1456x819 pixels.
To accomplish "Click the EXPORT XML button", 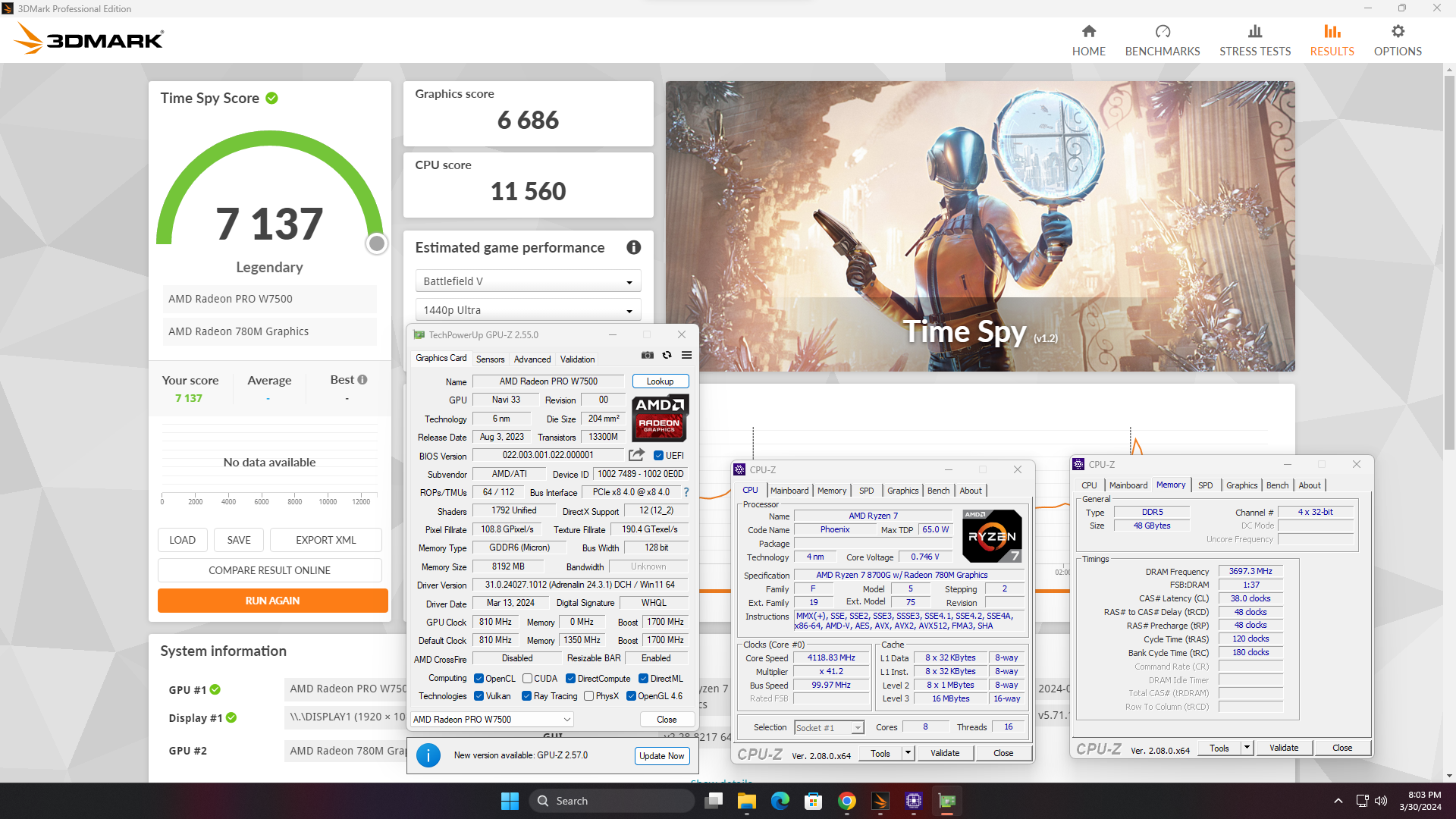I will (x=326, y=540).
